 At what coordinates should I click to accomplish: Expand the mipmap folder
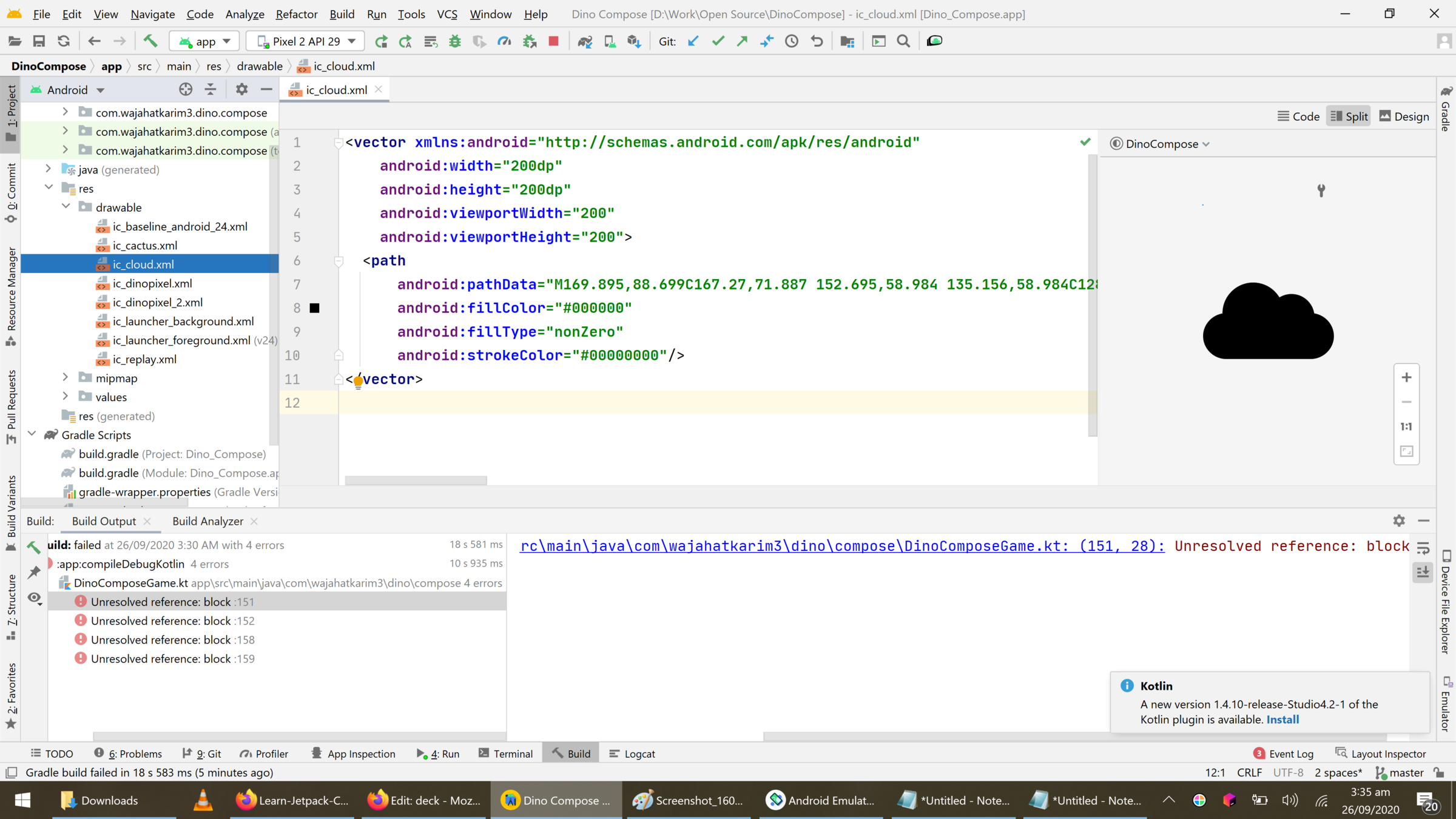(66, 377)
